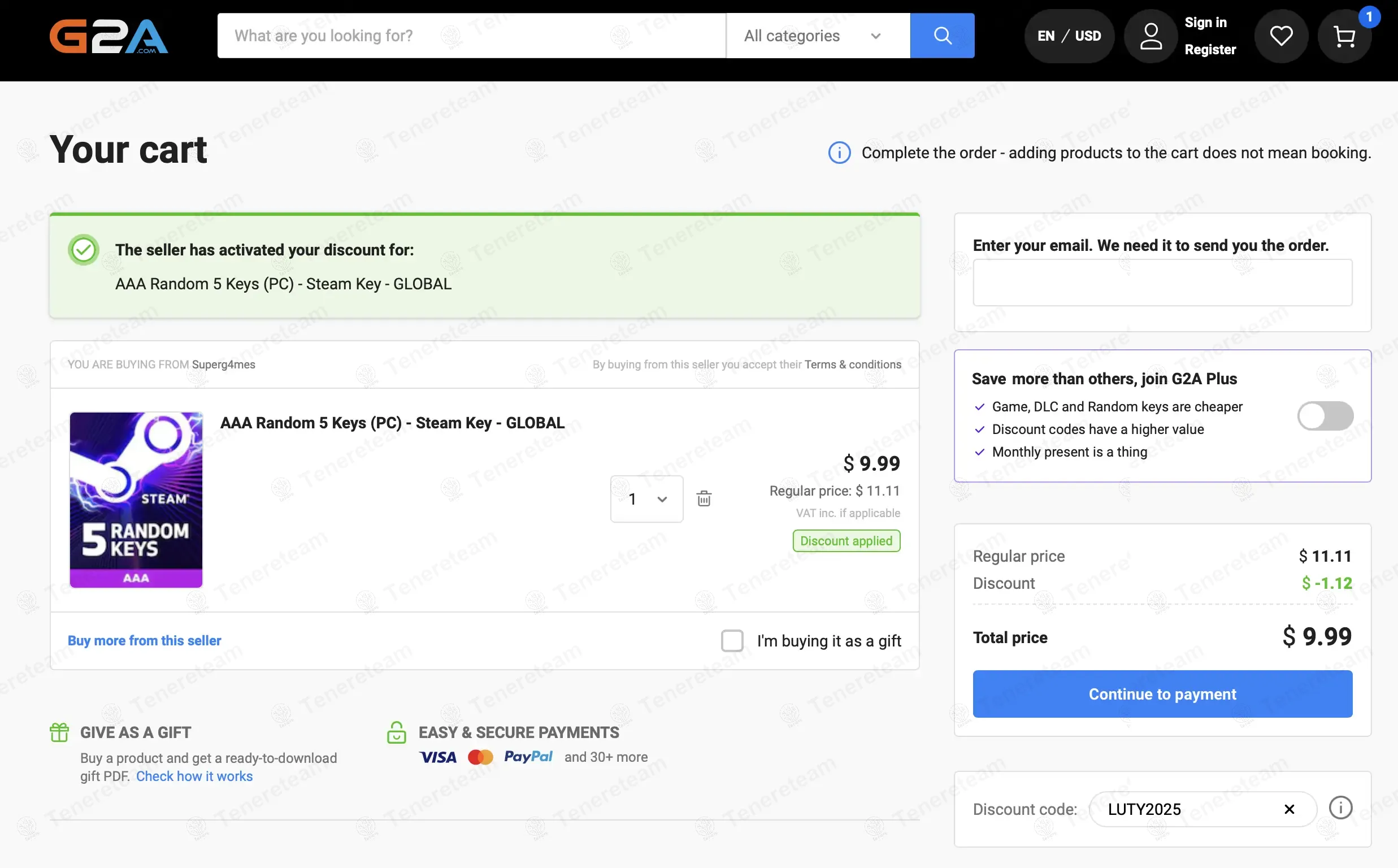Clear the LUTY2025 discount code
1398x868 pixels.
click(x=1289, y=809)
